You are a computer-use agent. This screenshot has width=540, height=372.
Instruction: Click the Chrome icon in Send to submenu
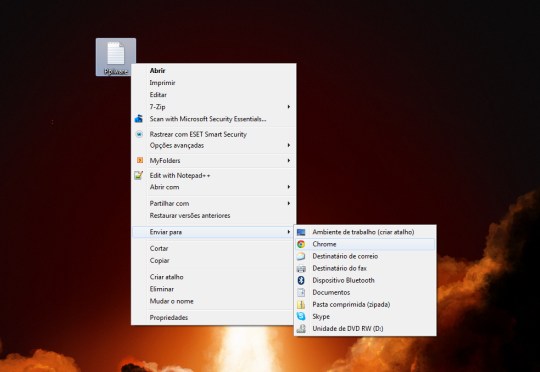[301, 244]
